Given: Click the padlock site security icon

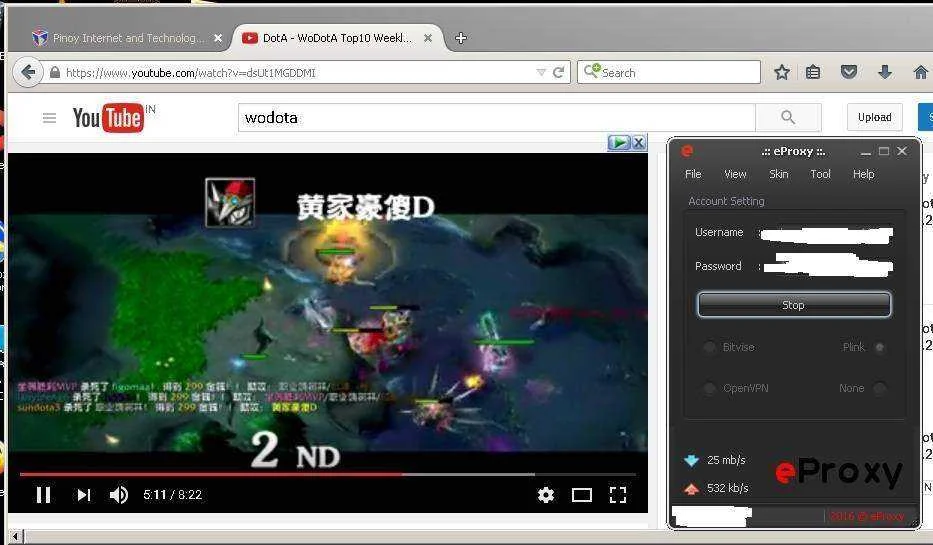Looking at the screenshot, I should click(x=55, y=73).
